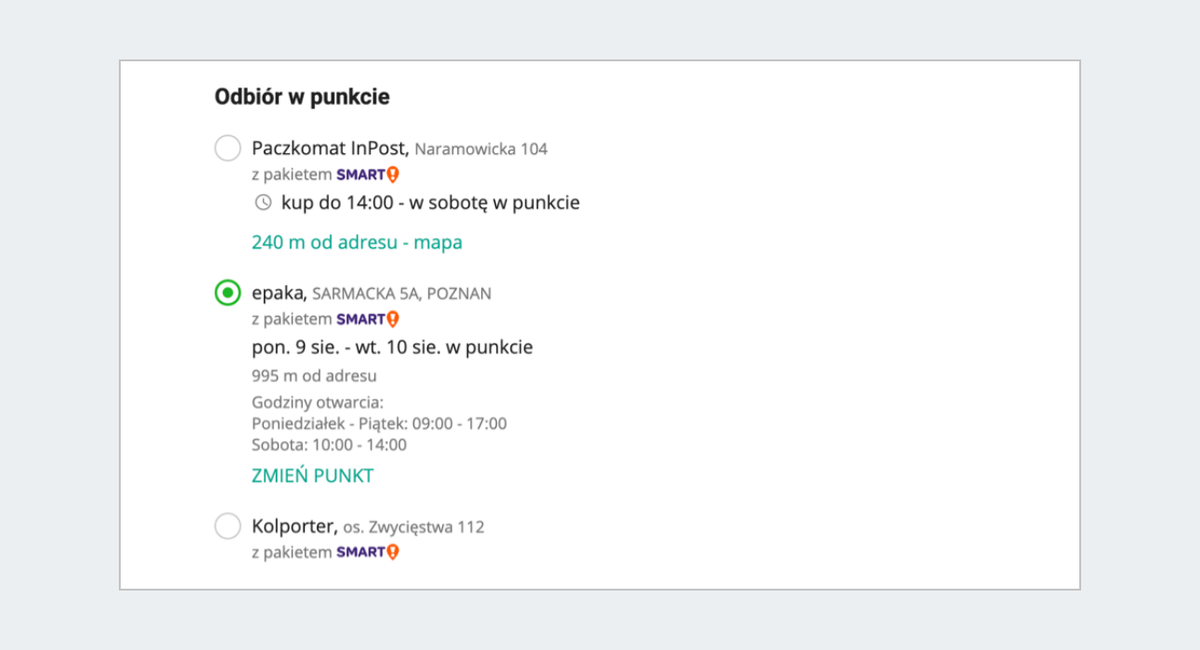Click the "Kolporter" option label

tap(294, 526)
